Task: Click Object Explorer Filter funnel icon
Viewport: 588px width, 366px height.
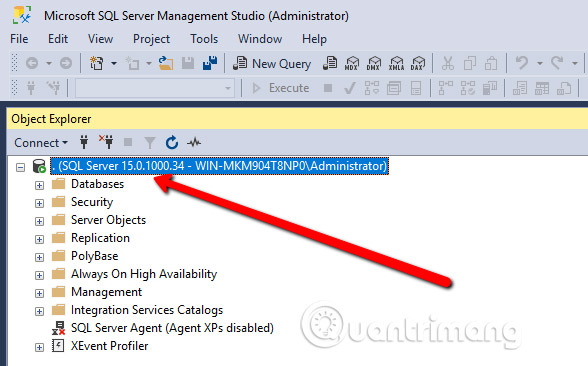Action: [x=150, y=143]
